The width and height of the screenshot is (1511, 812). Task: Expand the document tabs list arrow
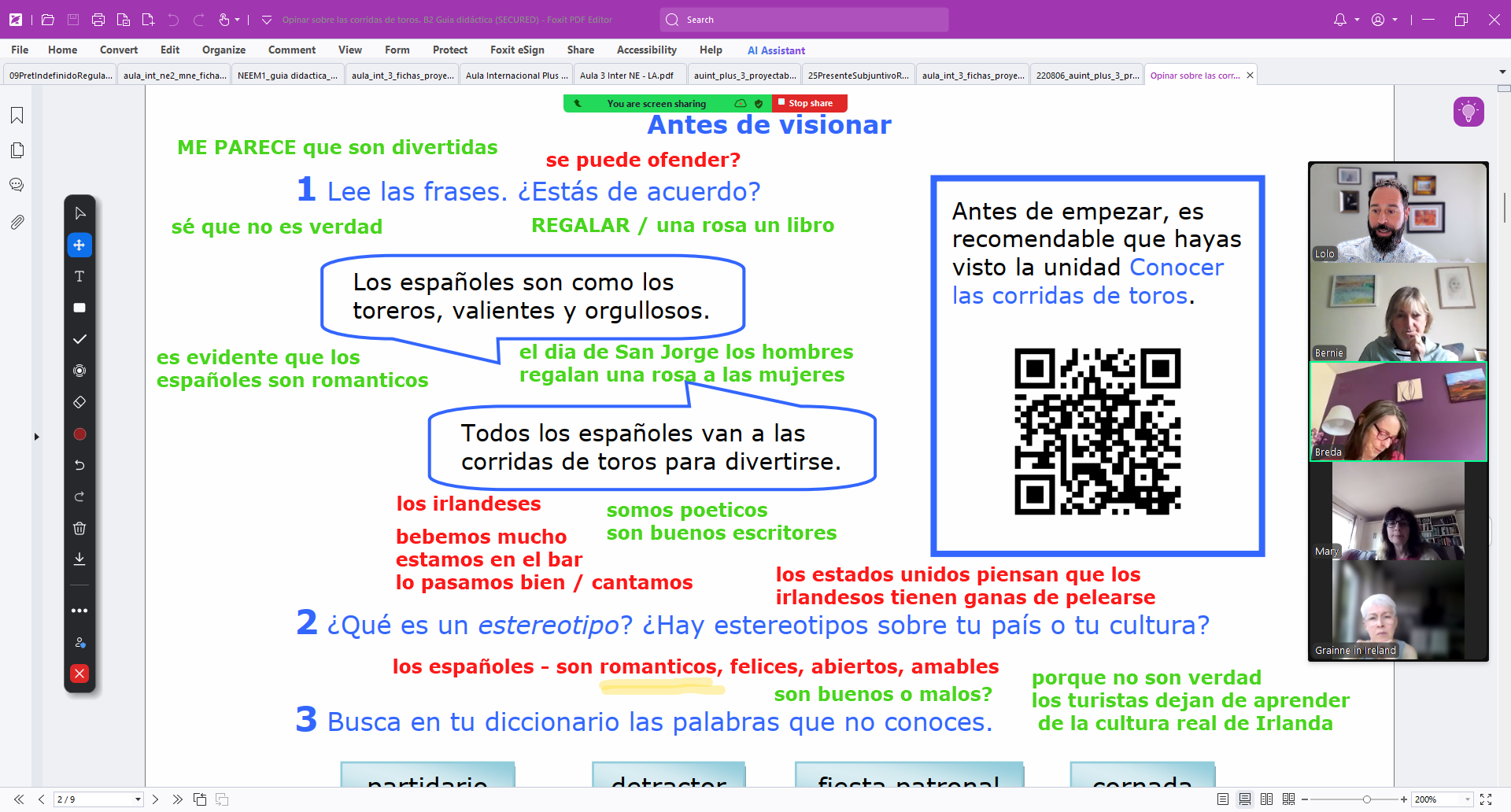point(1502,72)
